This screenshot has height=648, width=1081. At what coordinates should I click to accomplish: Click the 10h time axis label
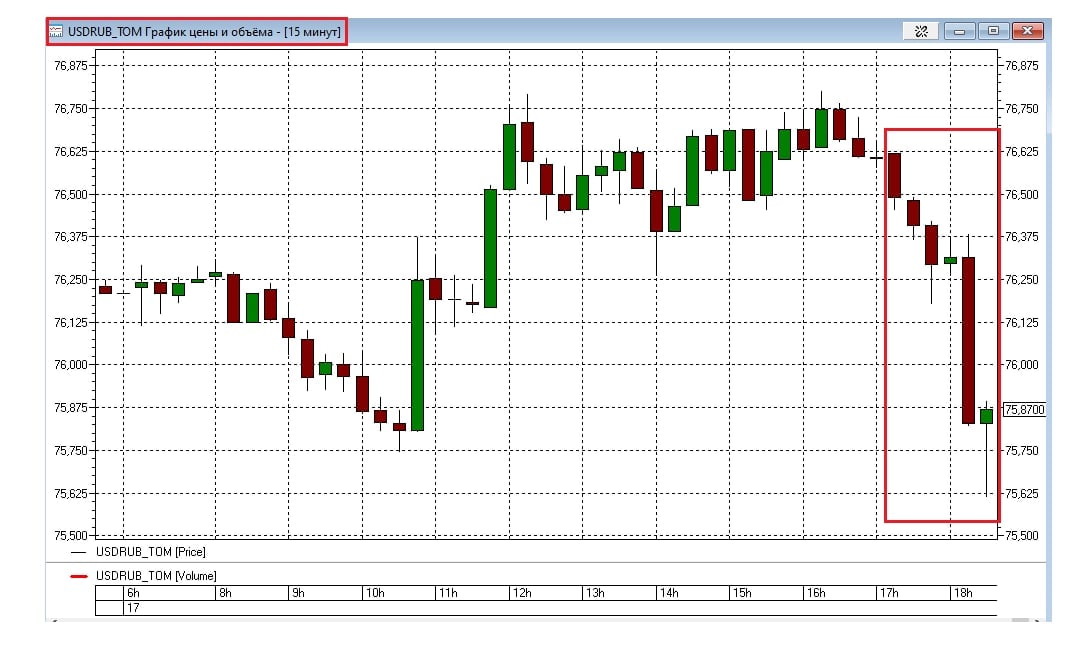pos(375,593)
